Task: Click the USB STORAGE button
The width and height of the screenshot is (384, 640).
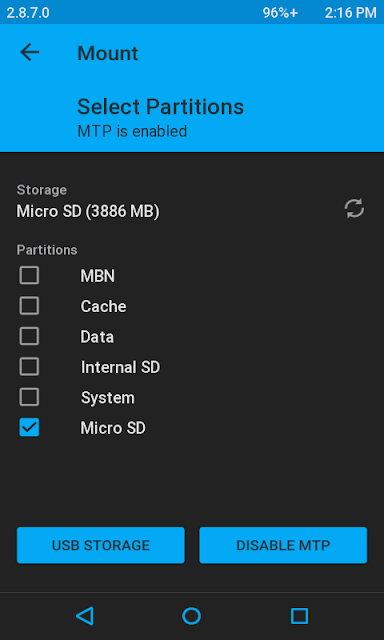Action: [101, 545]
